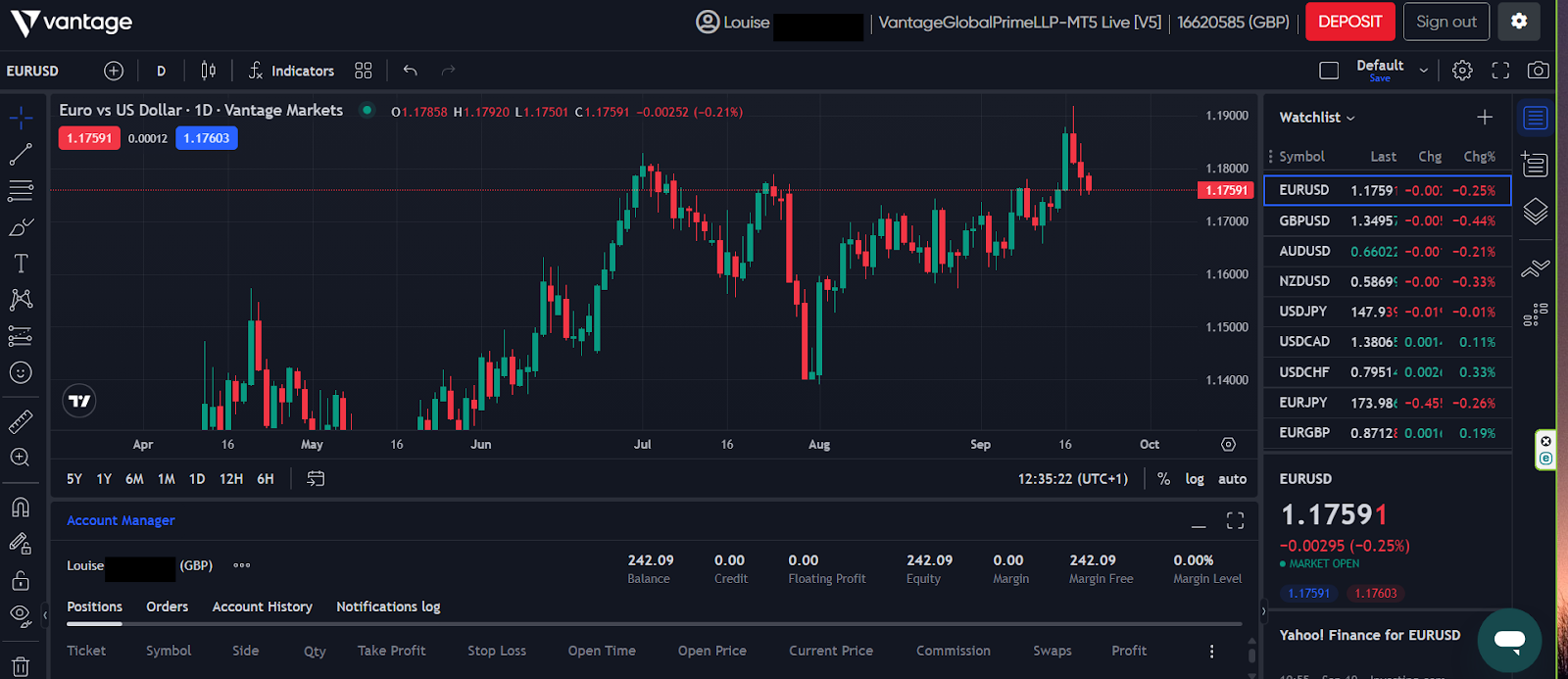
Task: Open the Fibonacci retracement tools
Action: pos(21,190)
